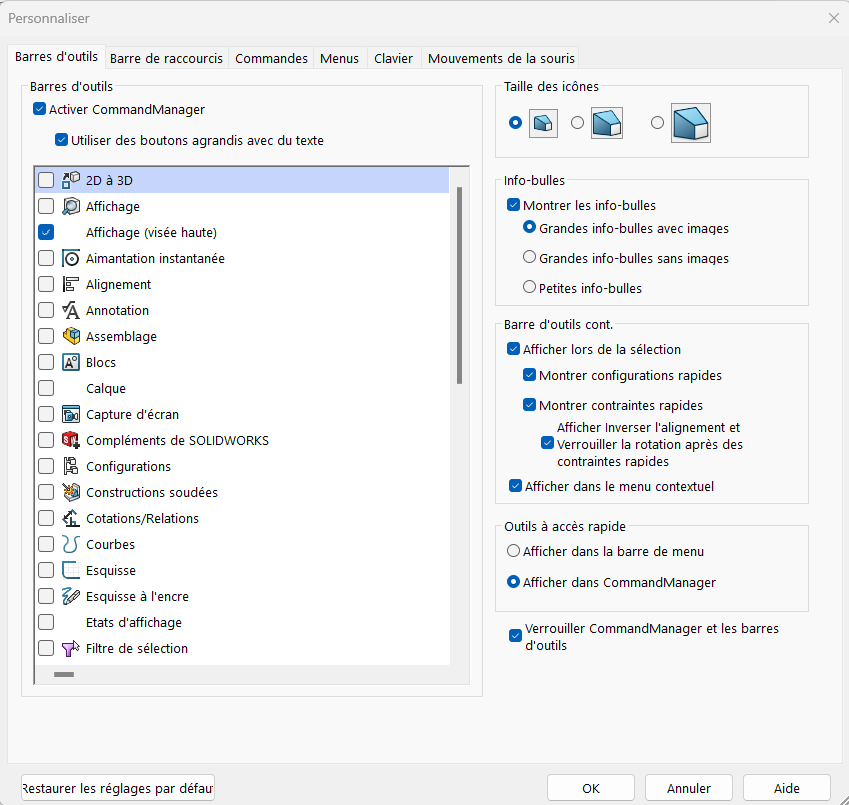Enable the Esquisse toolbar checkbox
The height and width of the screenshot is (805, 849).
(x=46, y=570)
